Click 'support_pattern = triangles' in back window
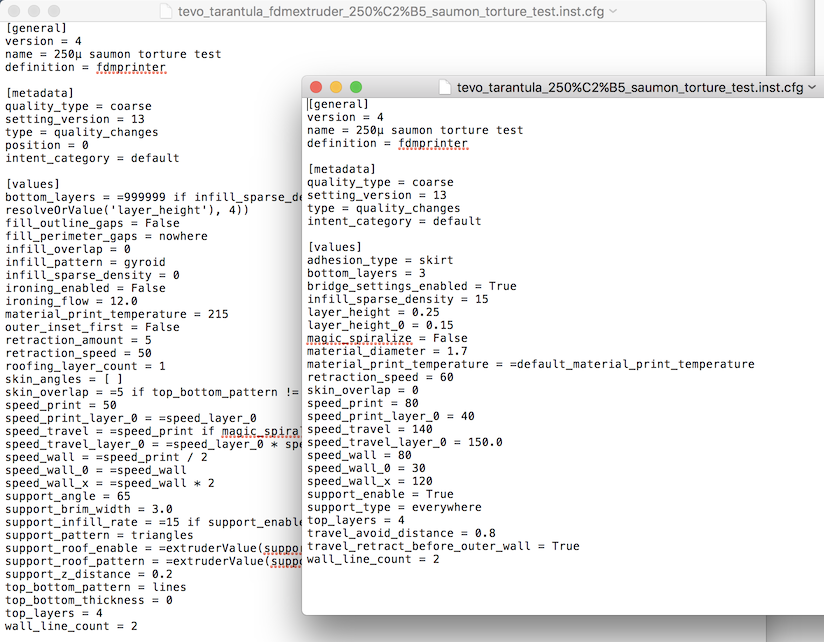Viewport: 824px width, 642px height. [99, 535]
